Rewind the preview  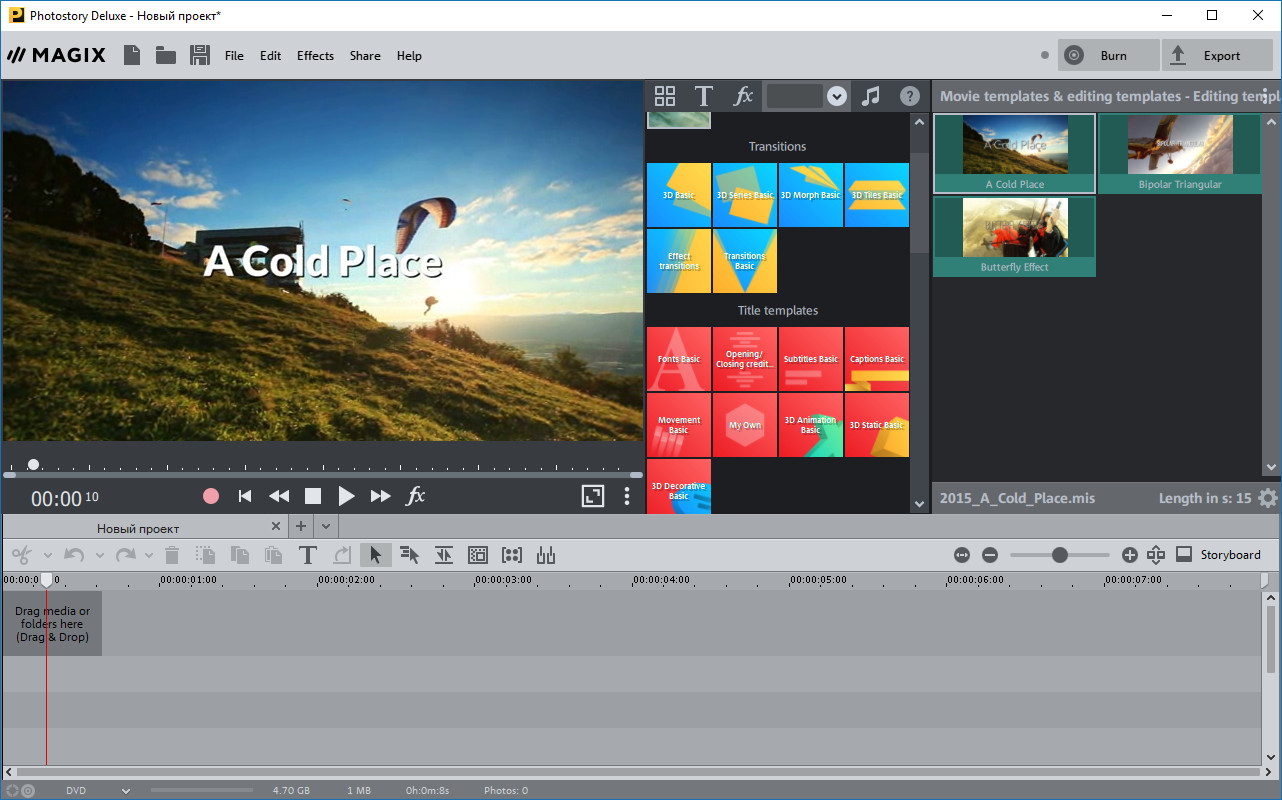(279, 496)
